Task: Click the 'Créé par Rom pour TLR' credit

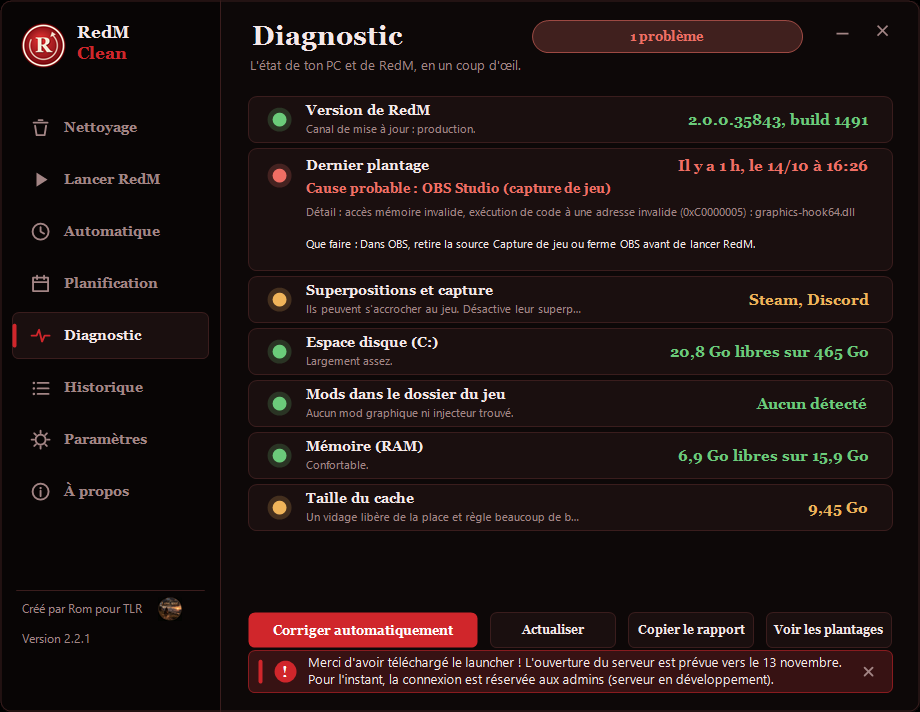Action: coord(82,609)
